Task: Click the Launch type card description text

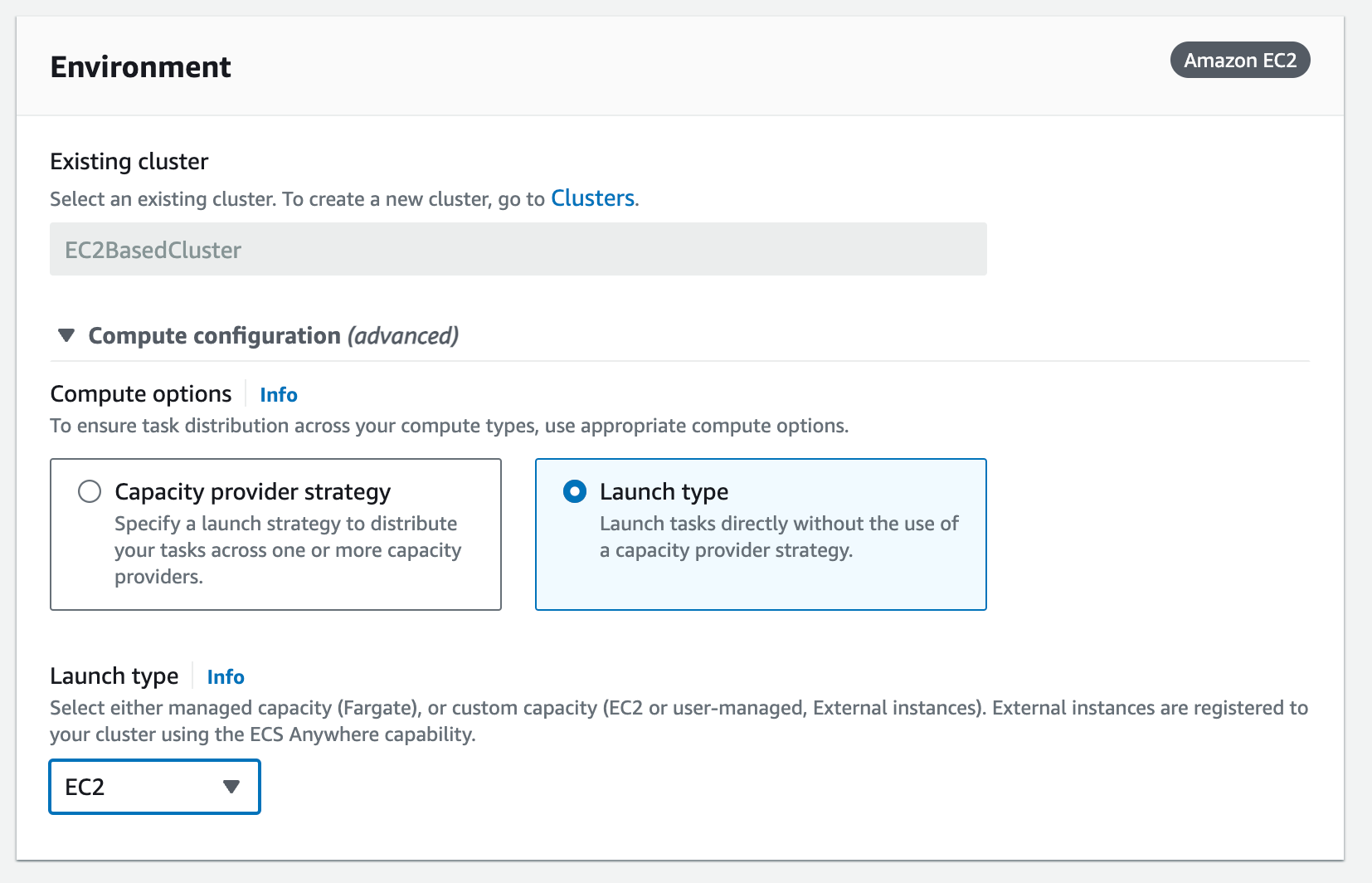Action: tap(778, 537)
